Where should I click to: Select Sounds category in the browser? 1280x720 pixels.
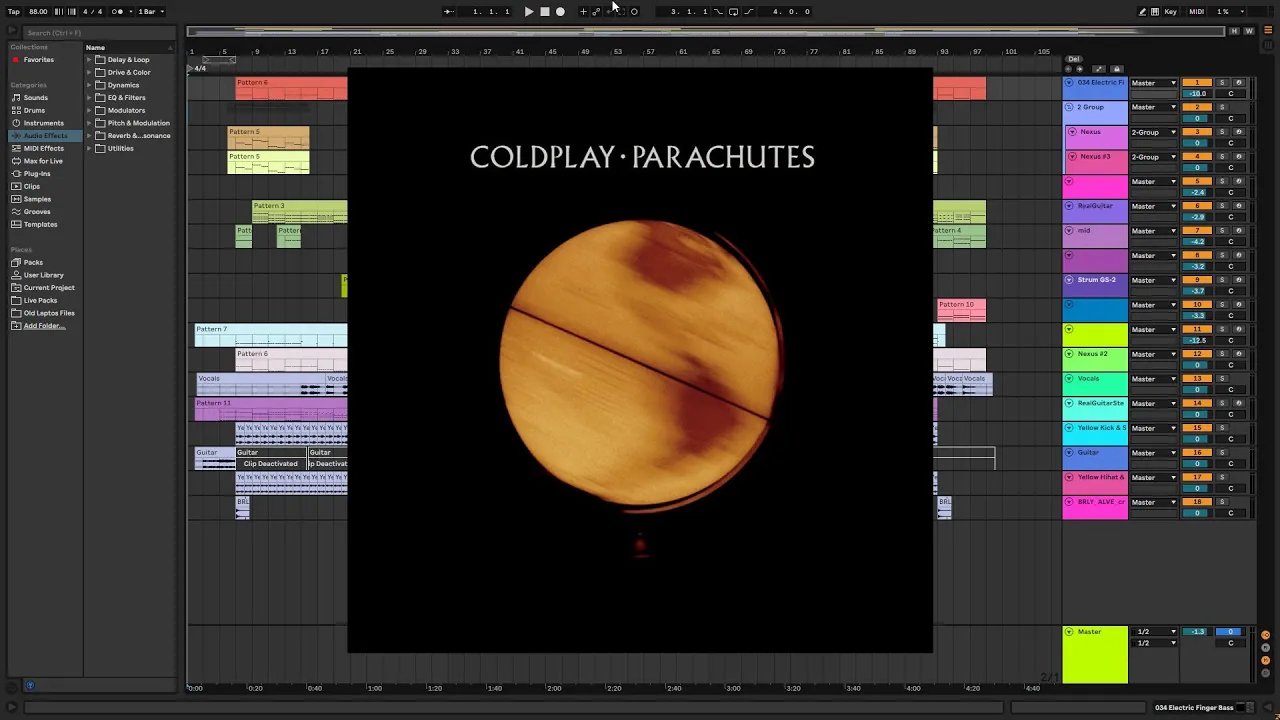36,98
